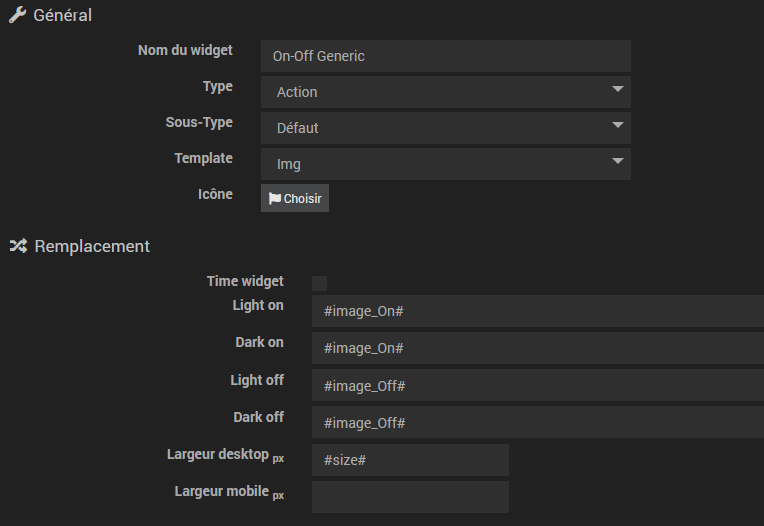Image resolution: width=764 pixels, height=526 pixels.
Task: Click the shuffle icon beside Remplacement
Action: click(19, 246)
